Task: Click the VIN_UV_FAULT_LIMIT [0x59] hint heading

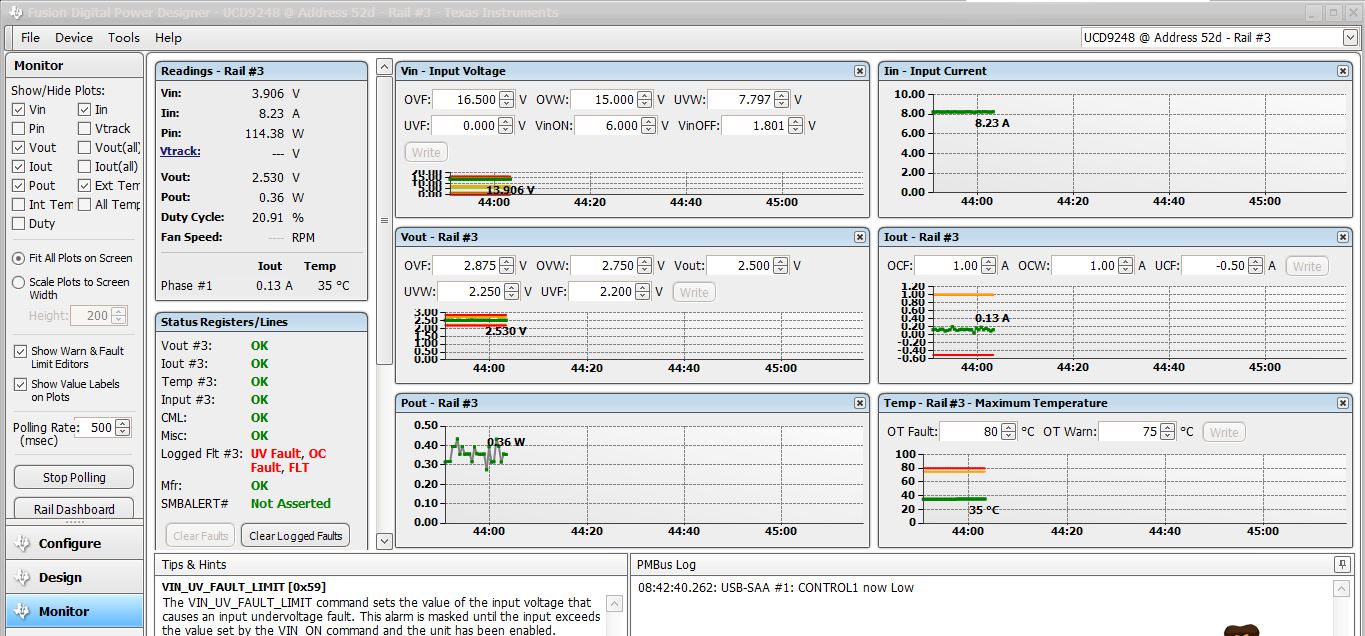Action: (x=243, y=587)
